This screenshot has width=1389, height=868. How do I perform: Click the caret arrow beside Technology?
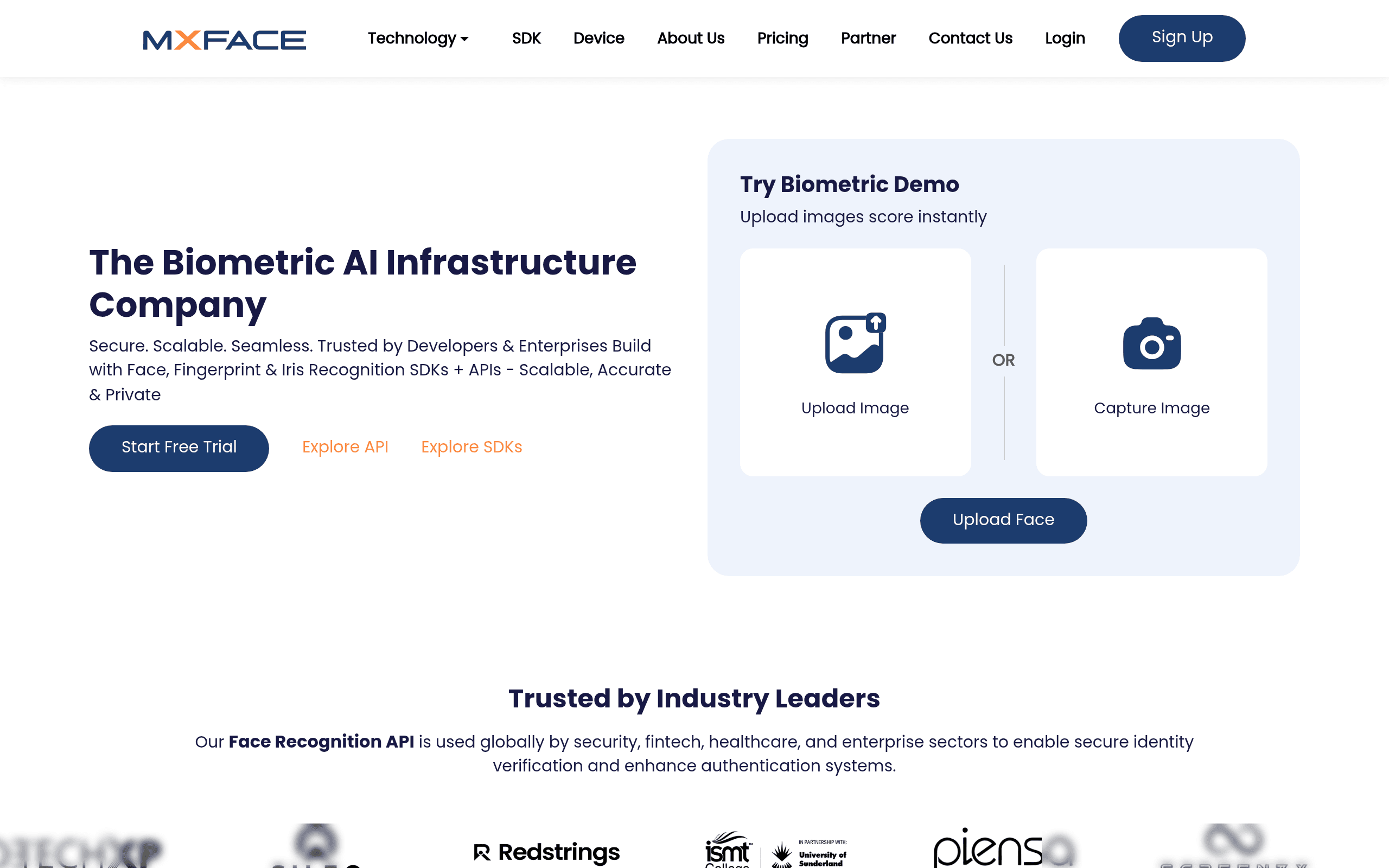coord(464,39)
